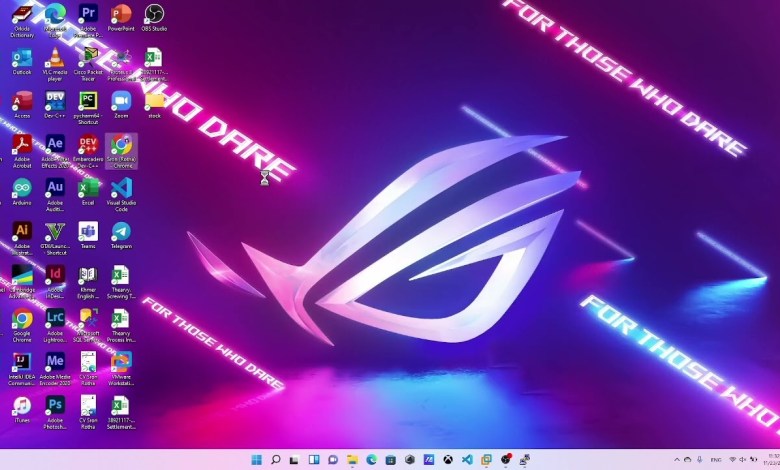Open OneDrive cloud tray icon
Image resolution: width=780 pixels, height=470 pixels.
pyautogui.click(x=687, y=460)
